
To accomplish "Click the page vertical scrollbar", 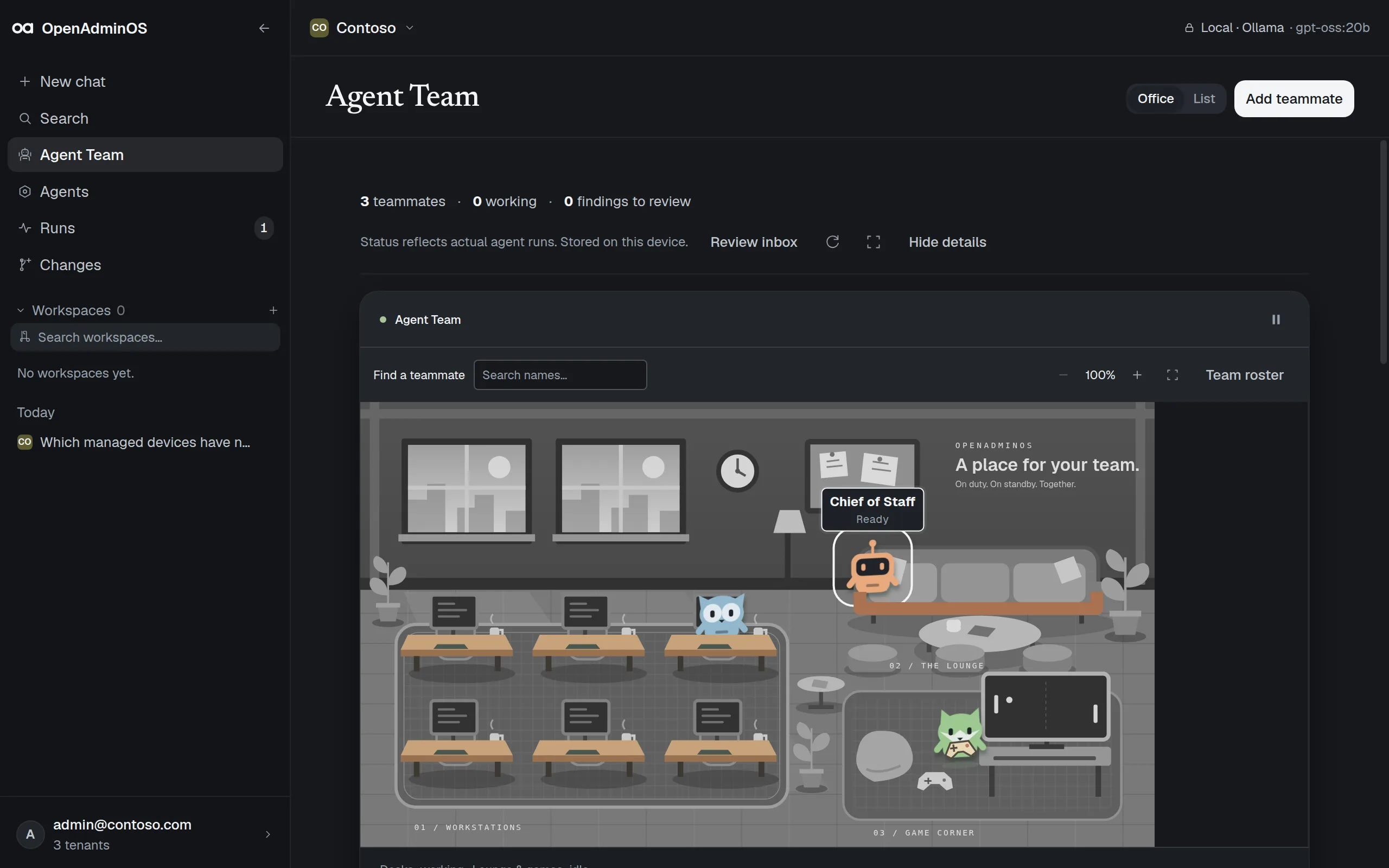I will 1383,251.
